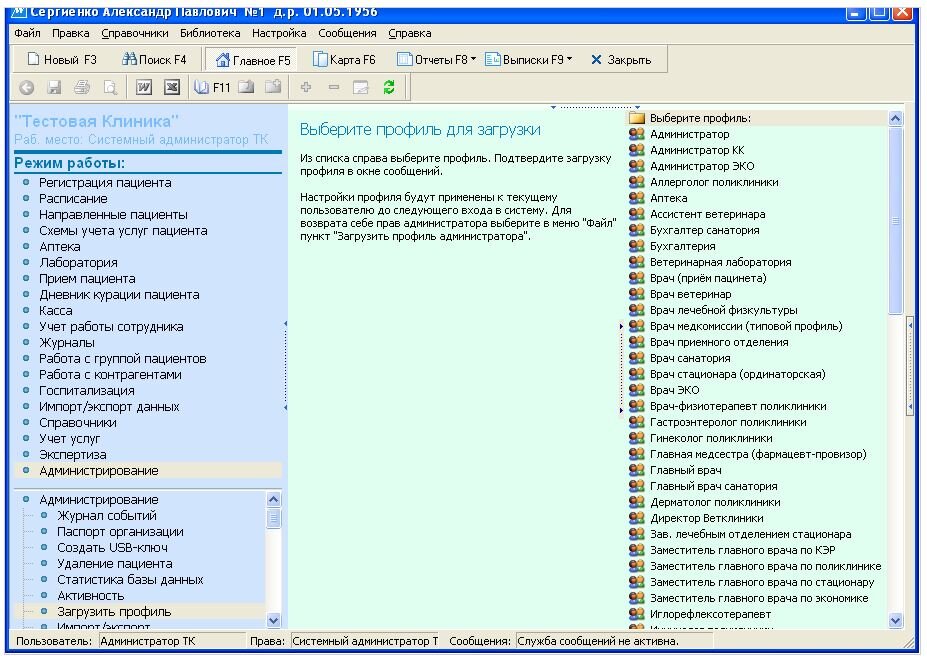This screenshot has width=927, height=662.
Task: Select Экспертиза mode
Action: [73, 455]
